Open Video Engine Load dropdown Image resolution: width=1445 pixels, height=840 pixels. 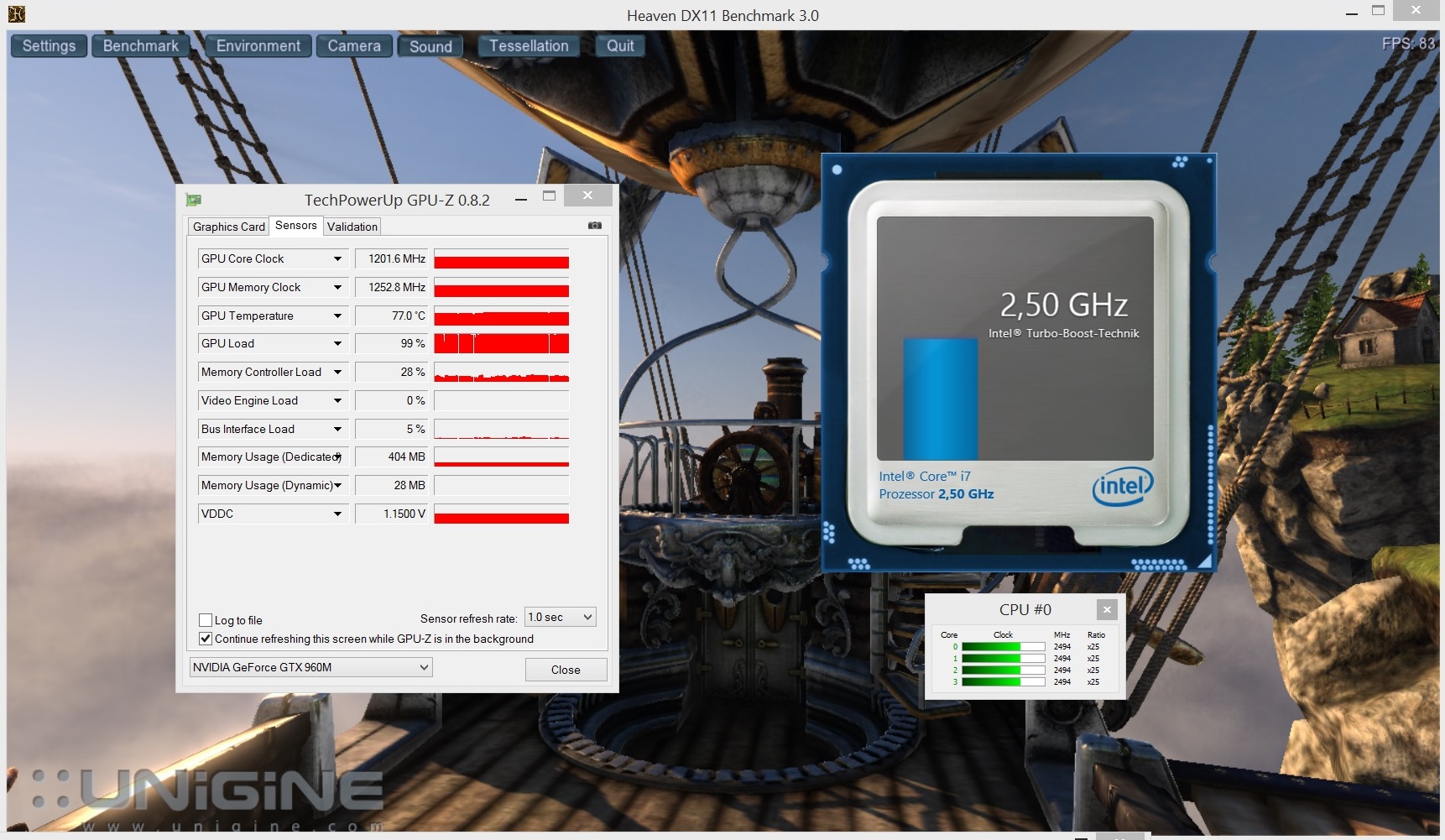click(337, 400)
